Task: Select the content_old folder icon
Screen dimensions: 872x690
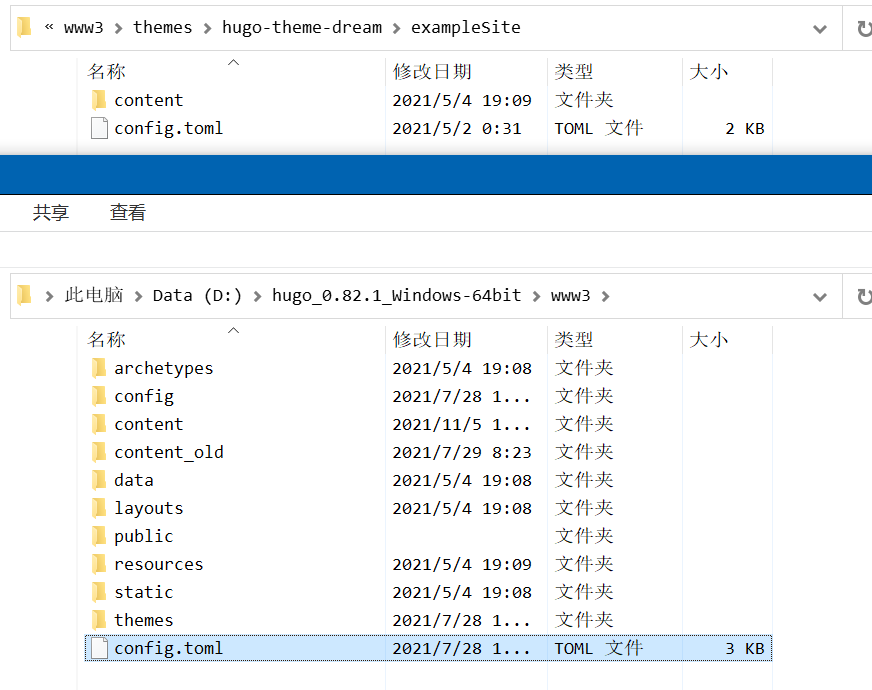Action: point(98,452)
